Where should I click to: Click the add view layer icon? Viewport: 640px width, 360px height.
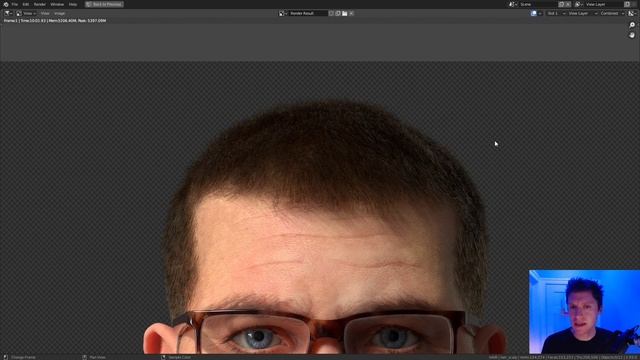[627, 4]
